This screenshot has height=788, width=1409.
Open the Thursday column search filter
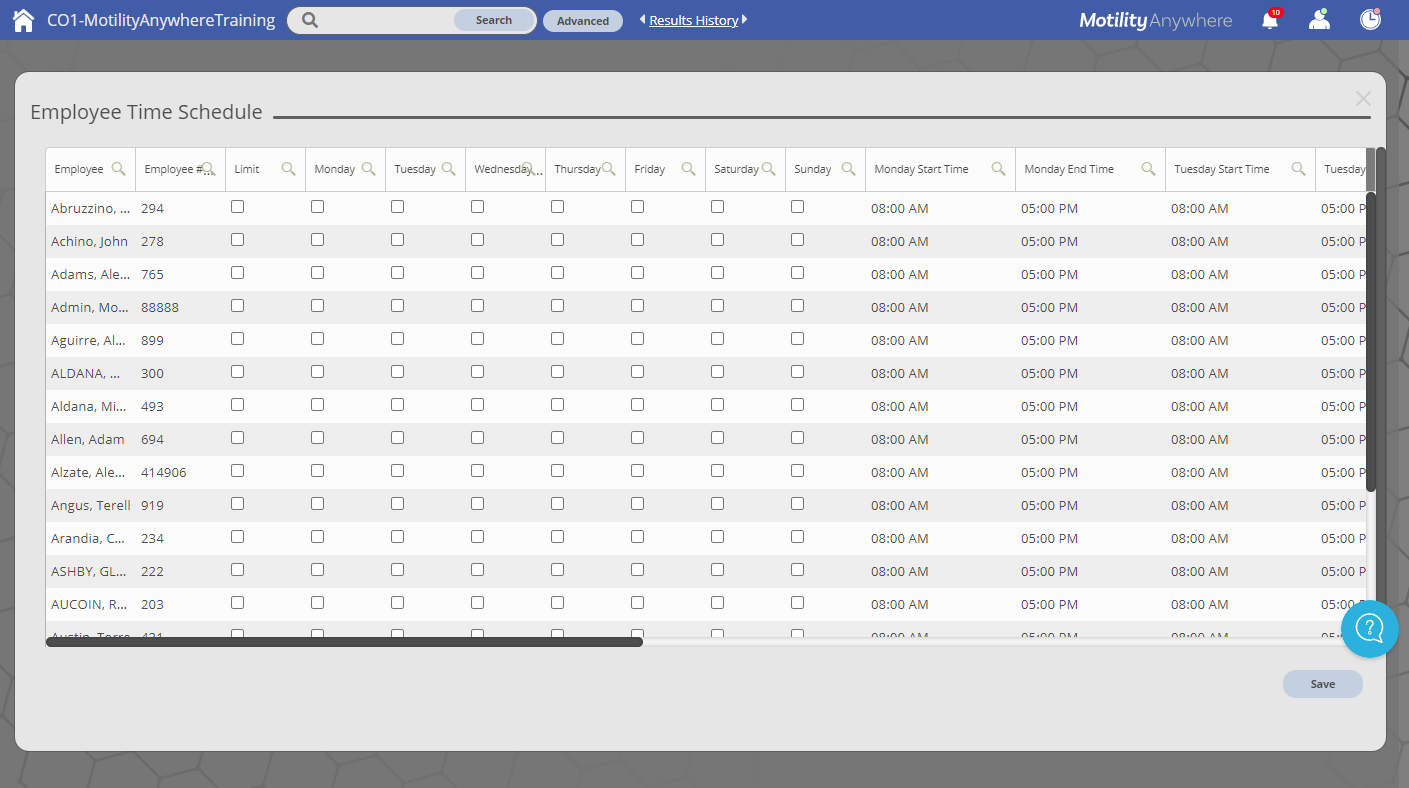coord(609,169)
